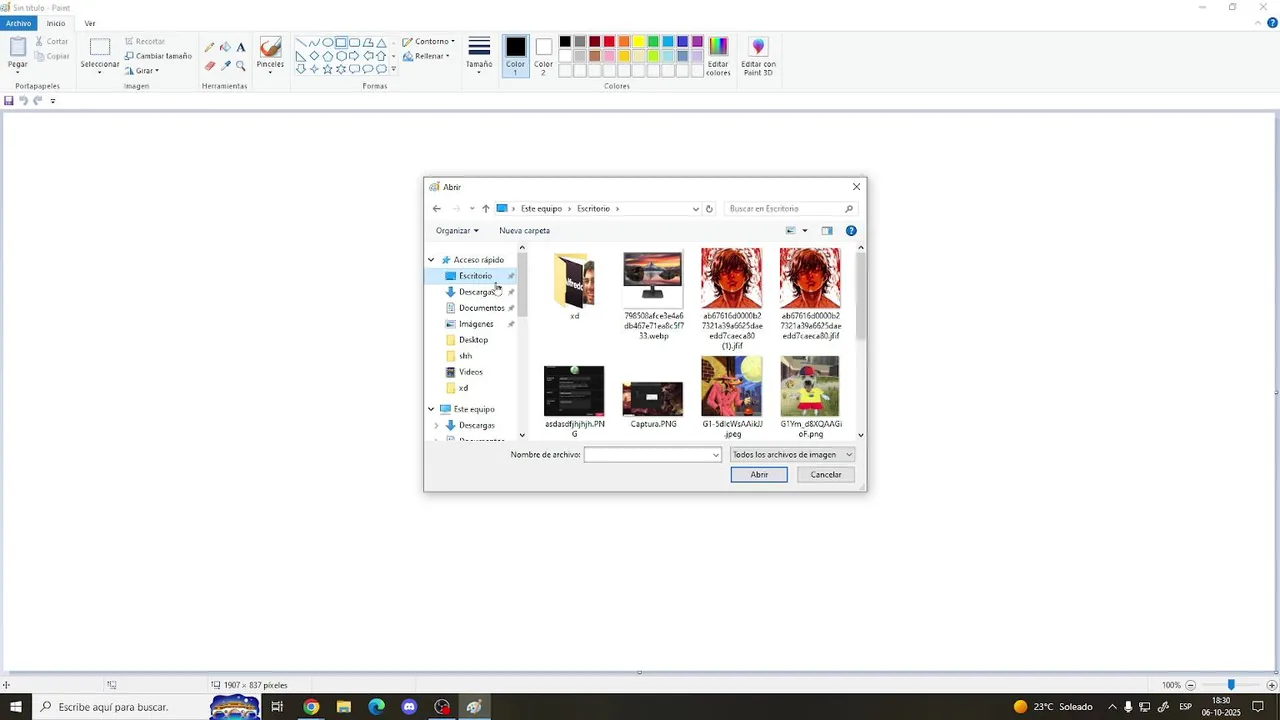Select the Text tool in Paint
Screen dimensions: 1280x720
click(241, 47)
